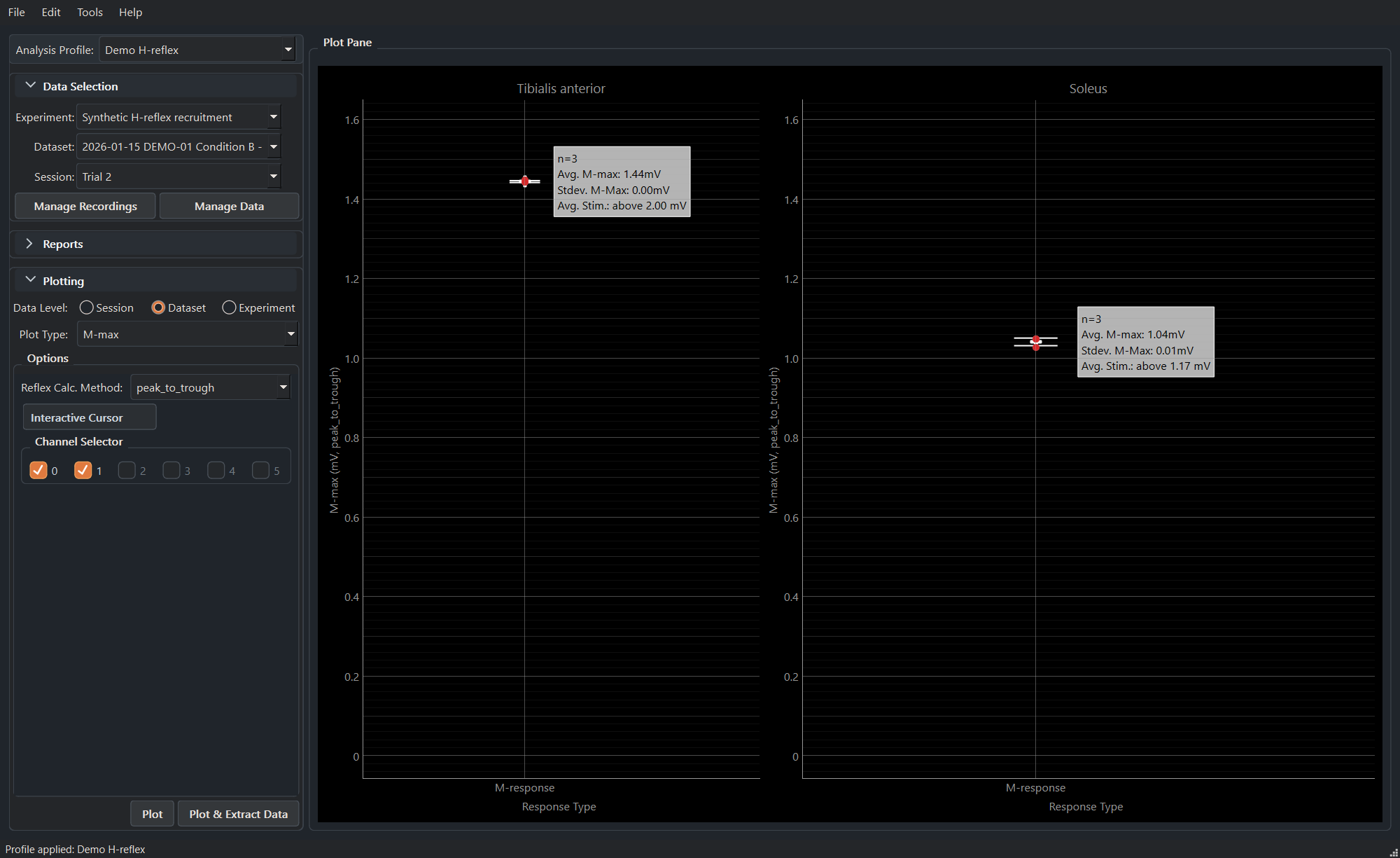
Task: Open the Help menu
Action: (130, 12)
